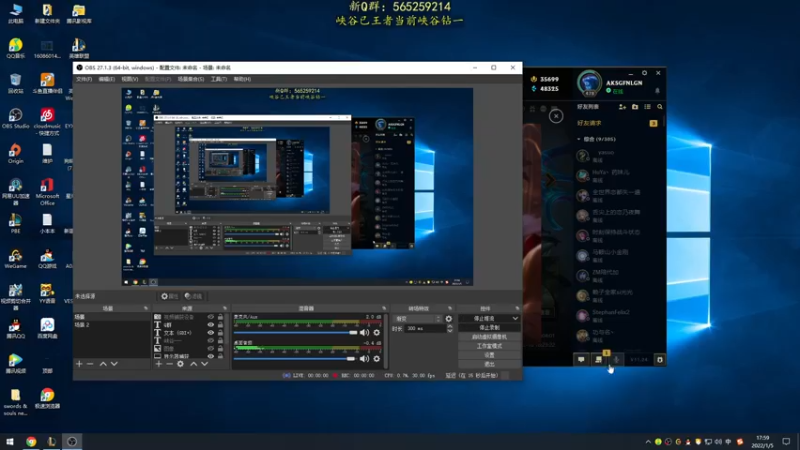Click the 时长 300 ms input field

424,329
